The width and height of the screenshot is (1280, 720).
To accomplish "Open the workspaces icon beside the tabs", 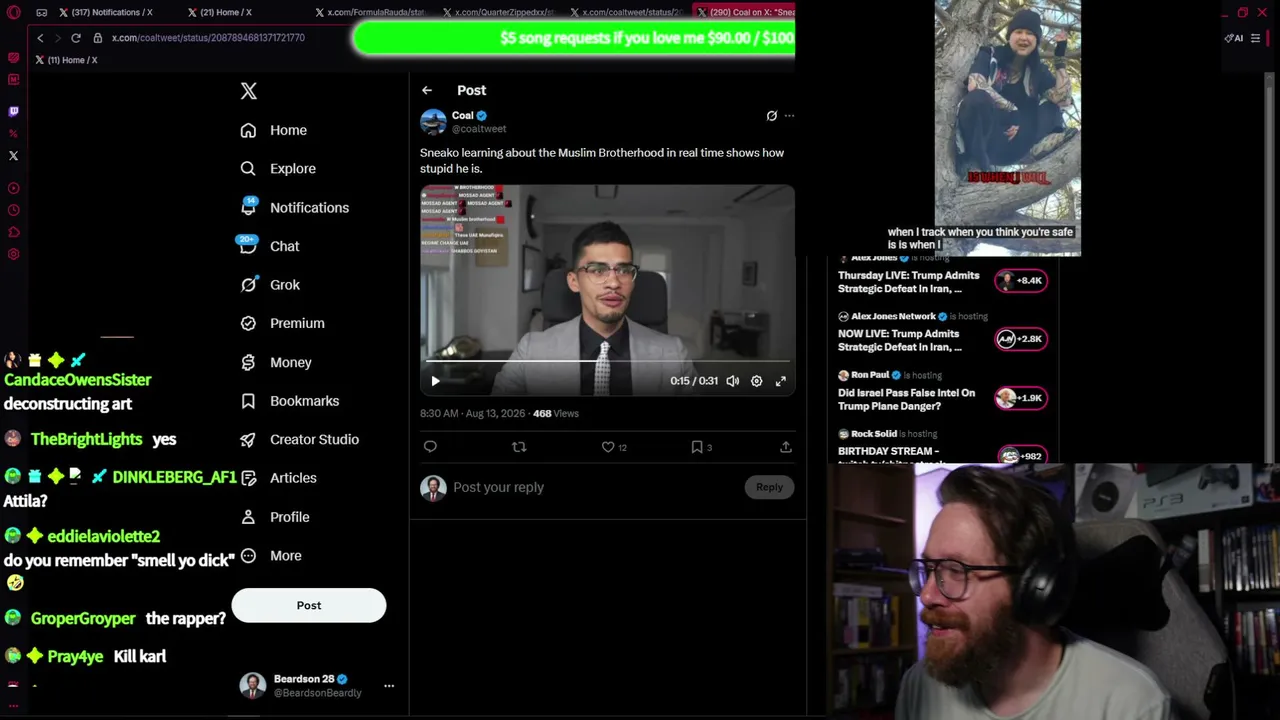I will (41, 13).
